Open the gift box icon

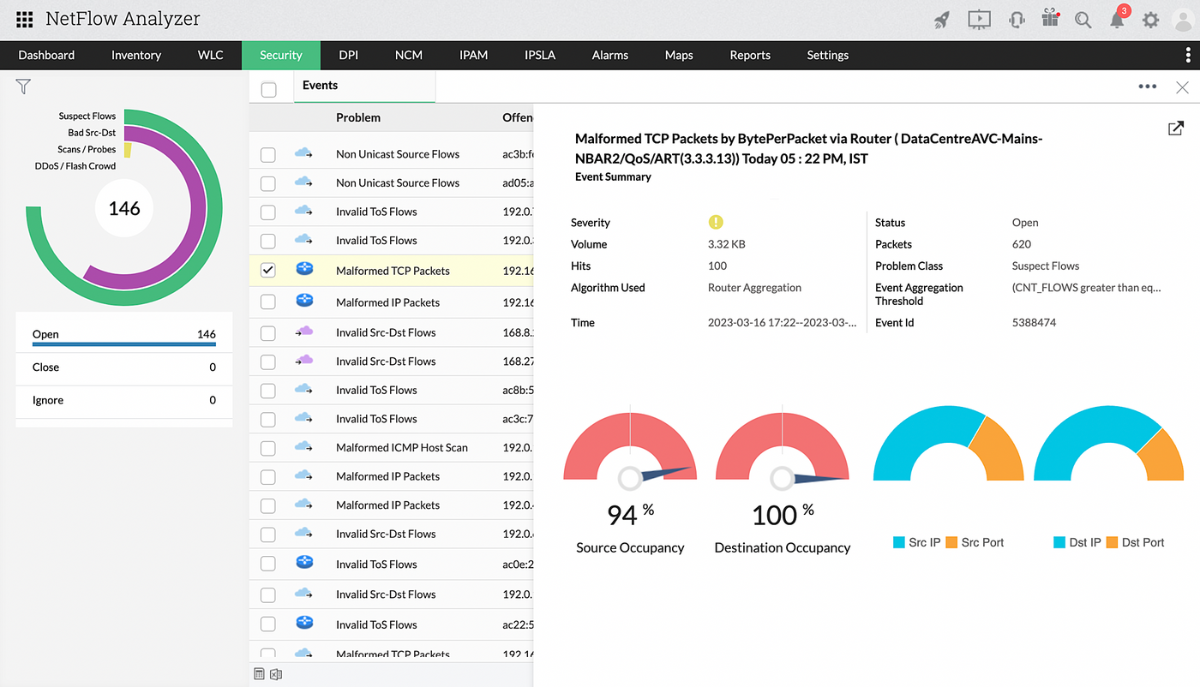pos(1049,19)
